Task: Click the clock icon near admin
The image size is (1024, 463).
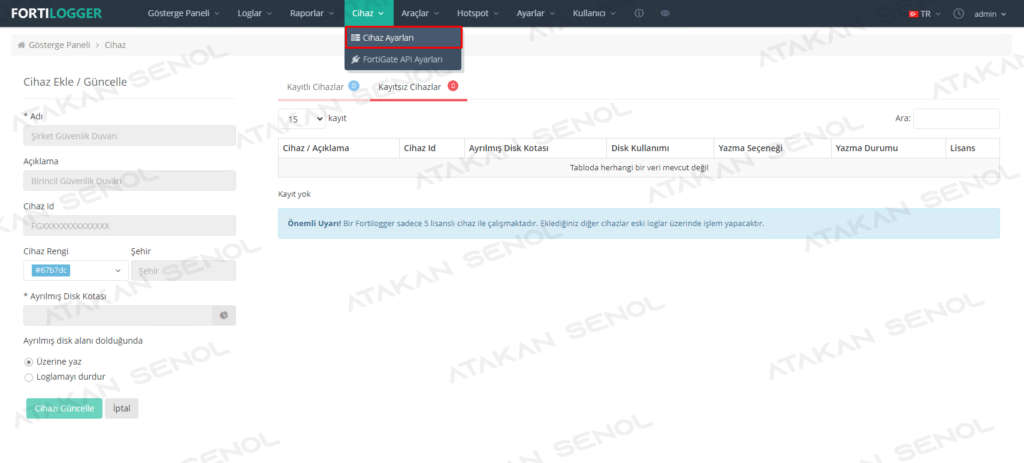Action: click(x=959, y=13)
